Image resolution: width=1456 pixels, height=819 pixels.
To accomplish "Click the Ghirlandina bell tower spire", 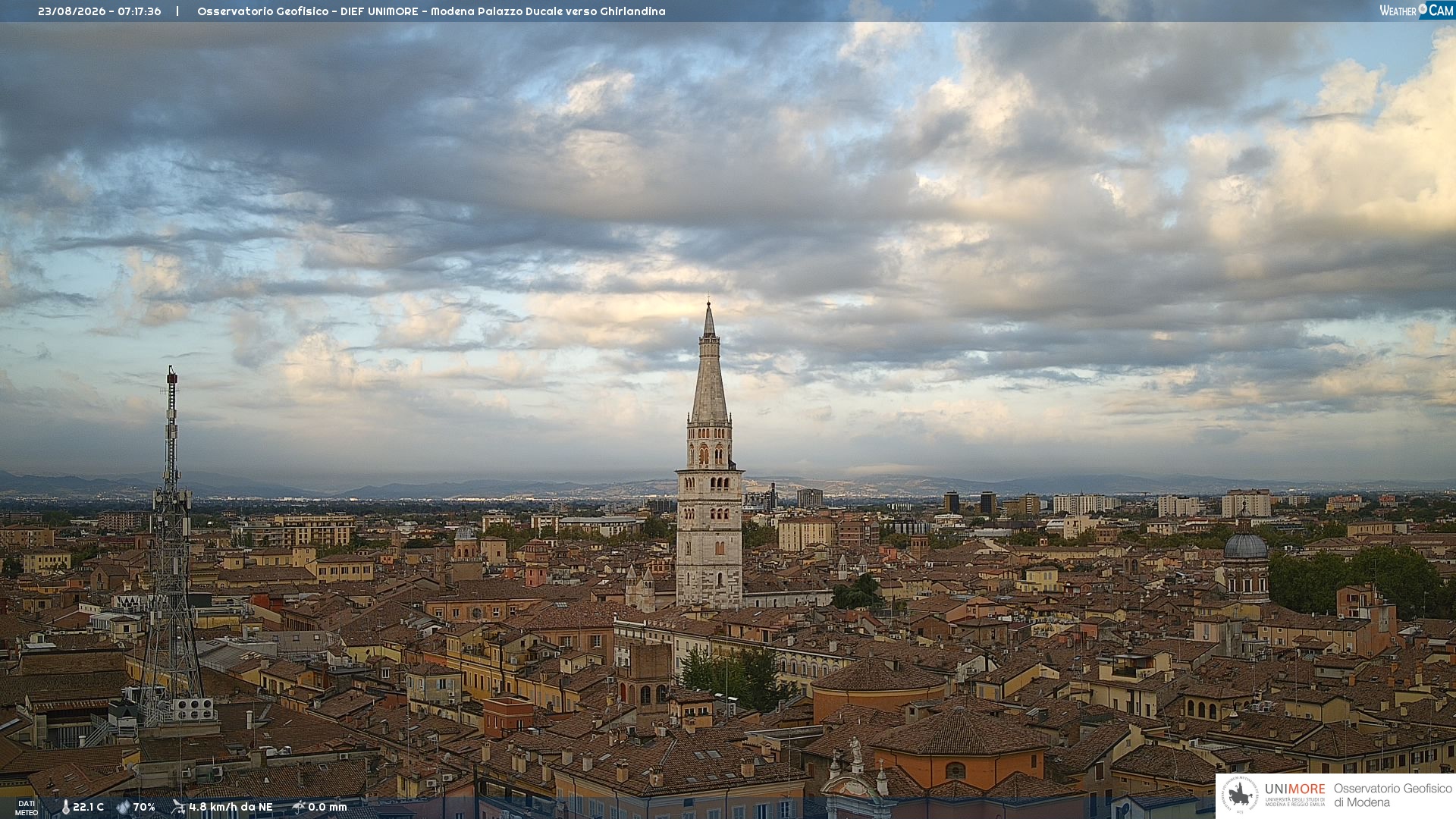I will 709,362.
